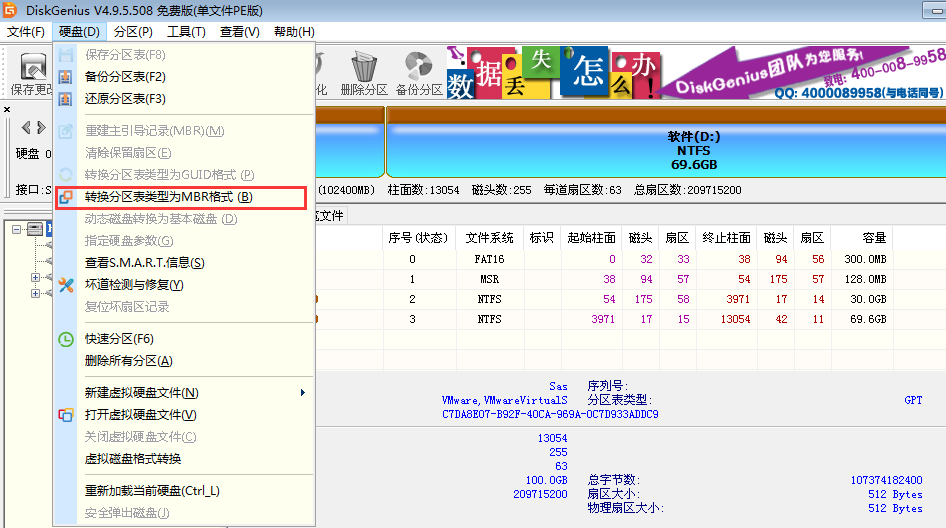
Task: Open 坏道检测与修复 bad sector tool
Action: tap(133, 285)
